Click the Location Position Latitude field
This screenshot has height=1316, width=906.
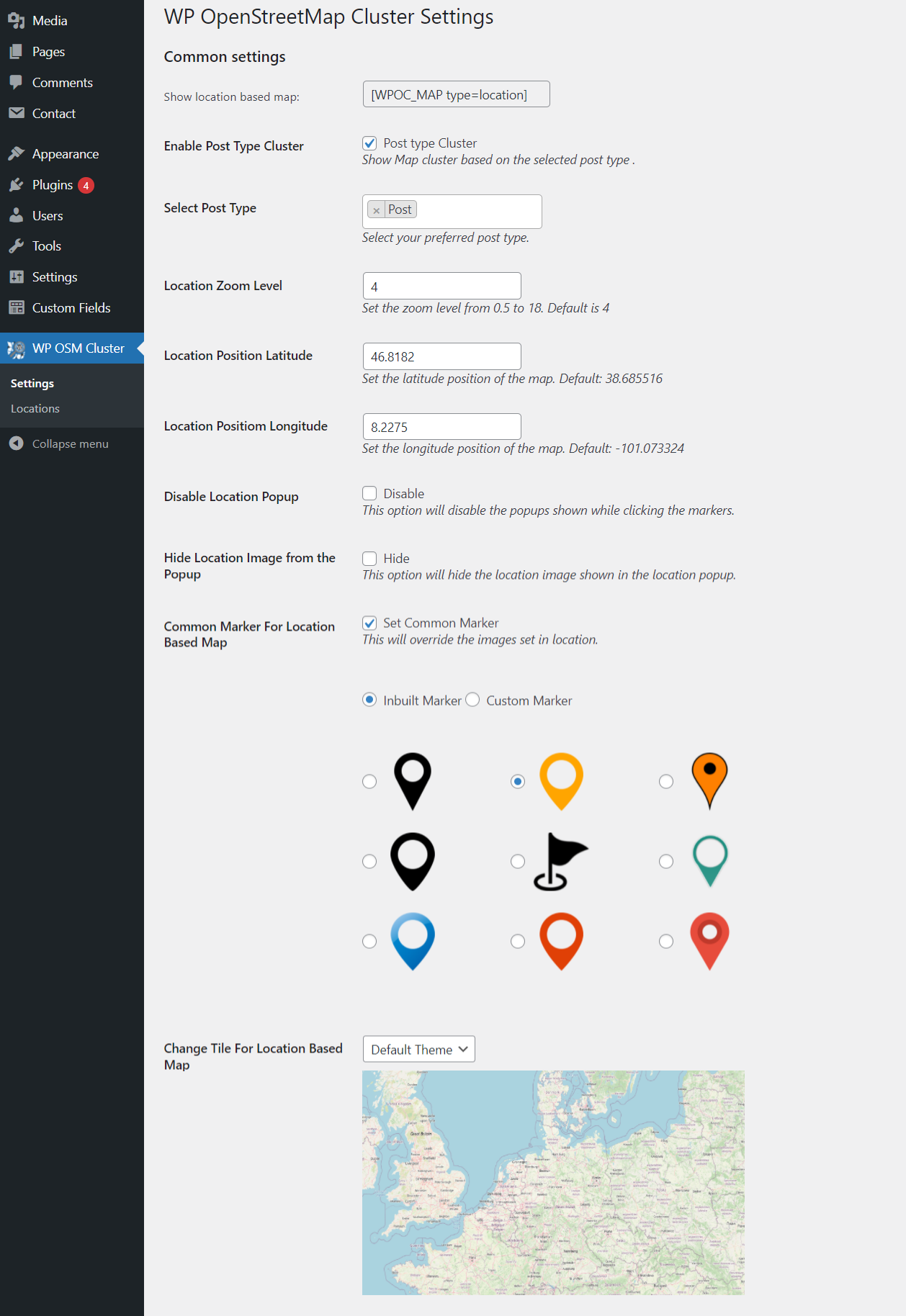[x=441, y=356]
